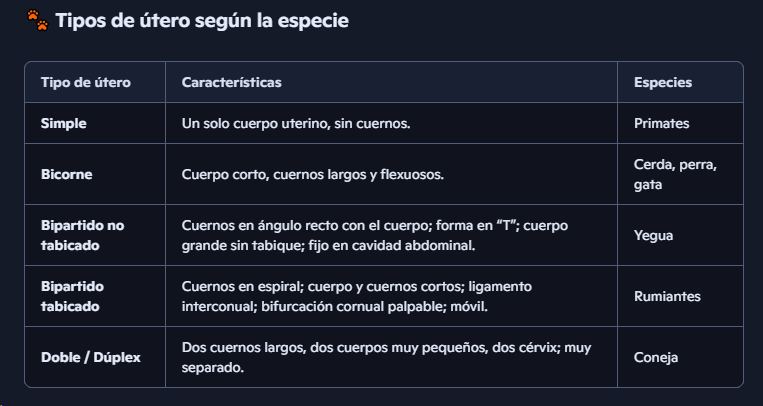763x406 pixels.
Task: Click the "Un solo cuerpo uterino" description
Action: coord(296,123)
